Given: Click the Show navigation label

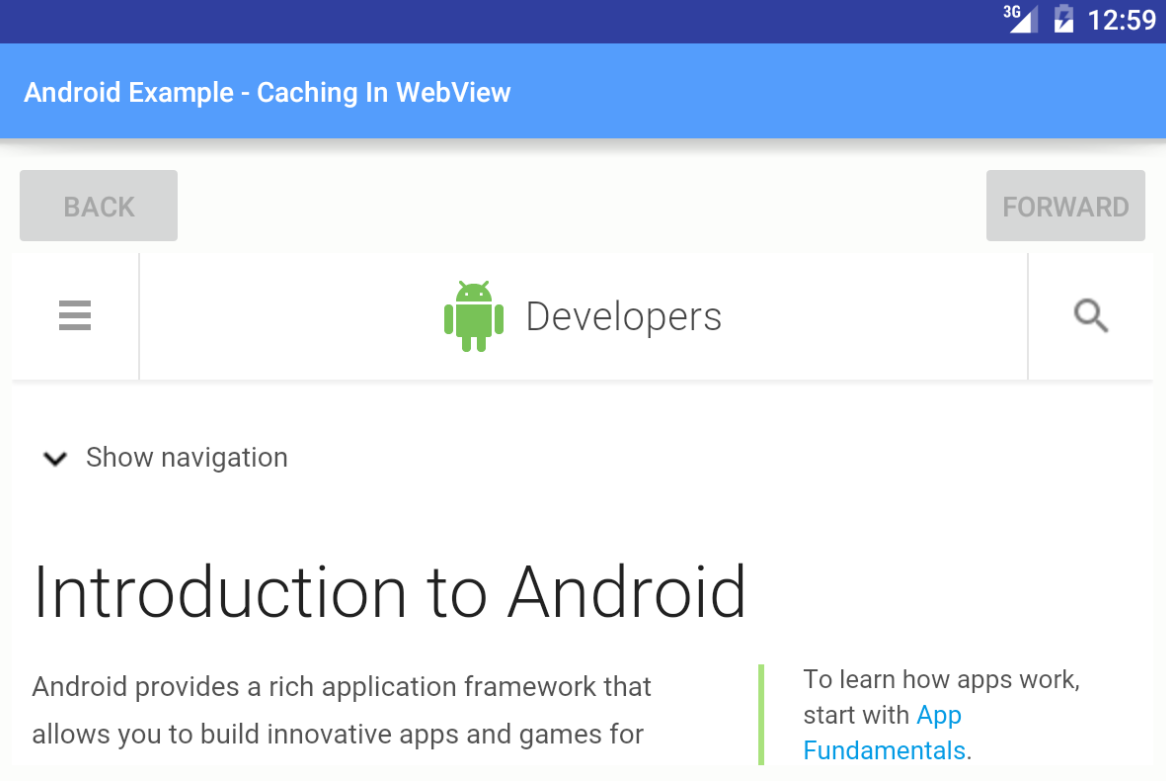Looking at the screenshot, I should pyautogui.click(x=187, y=457).
